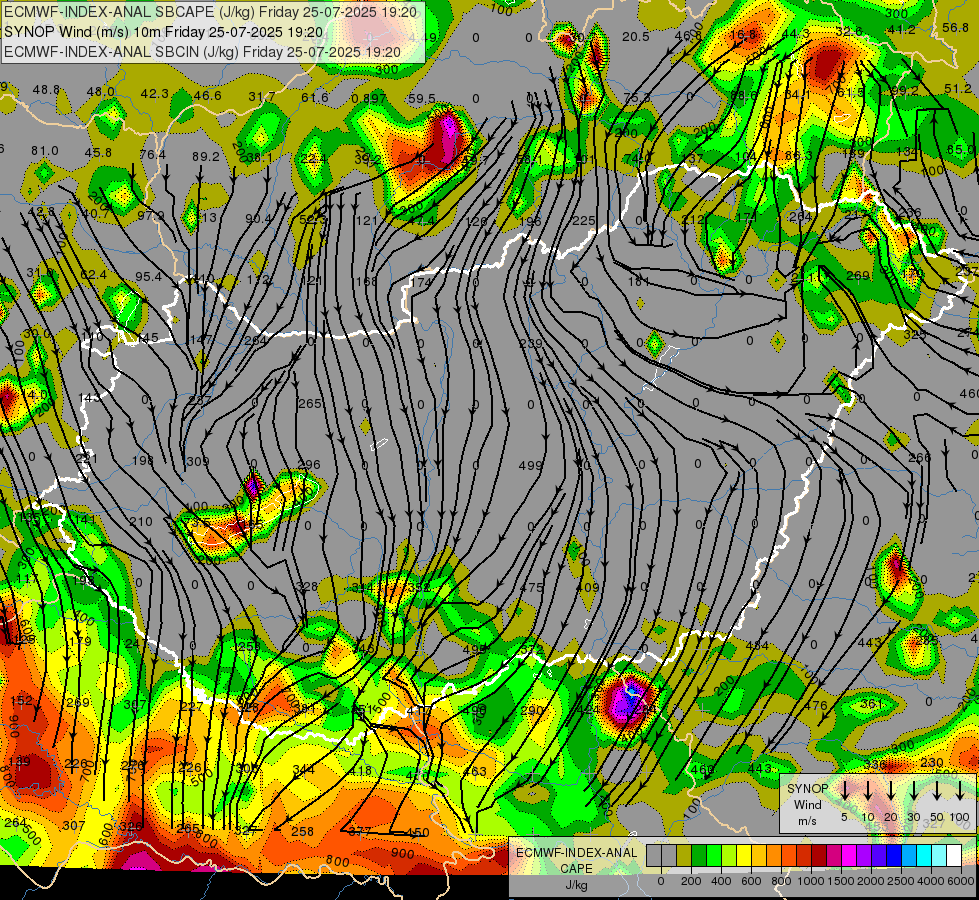
Task: Click the '0' tick on CAPE scale
Action: point(661,881)
